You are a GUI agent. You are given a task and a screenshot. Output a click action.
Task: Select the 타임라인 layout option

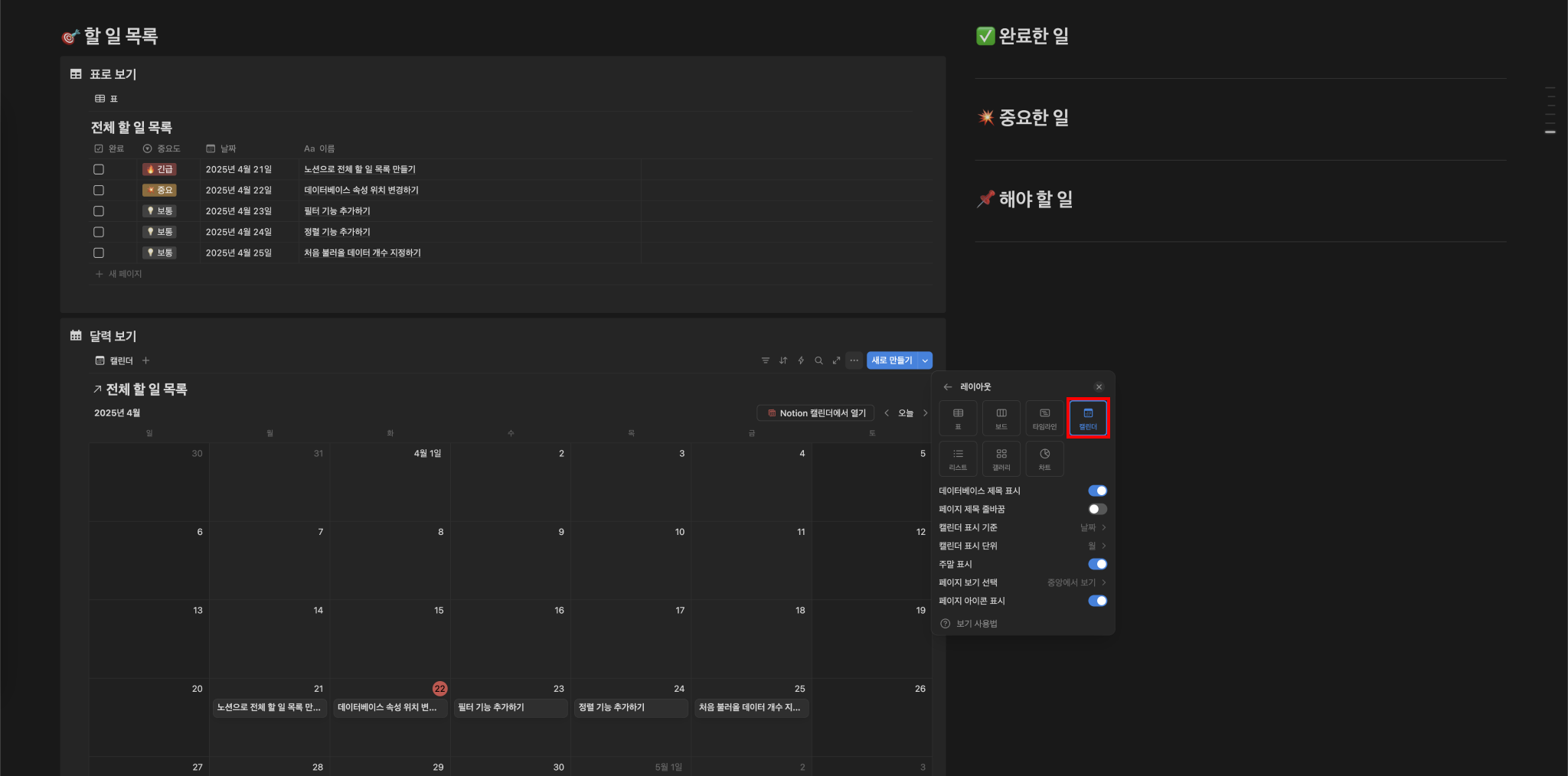tap(1044, 418)
